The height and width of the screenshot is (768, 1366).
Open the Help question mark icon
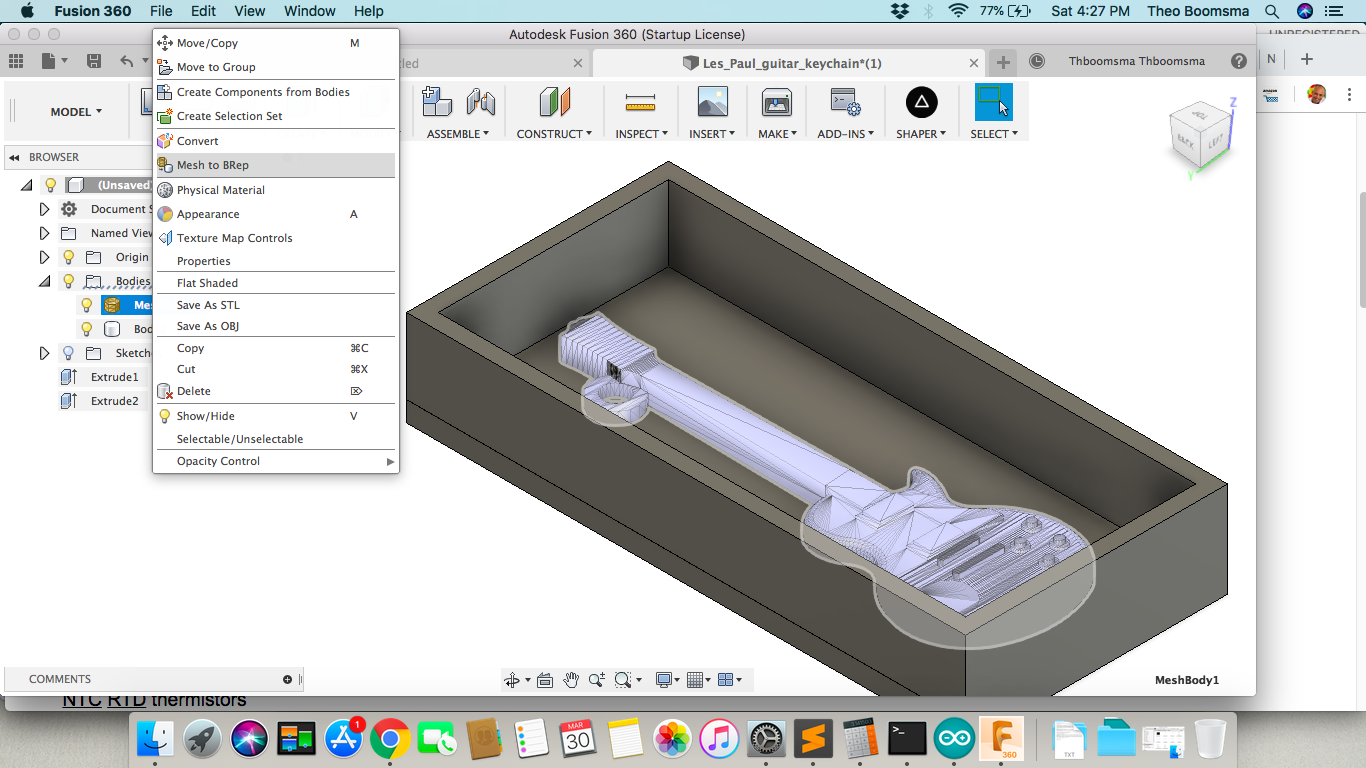coord(1239,61)
